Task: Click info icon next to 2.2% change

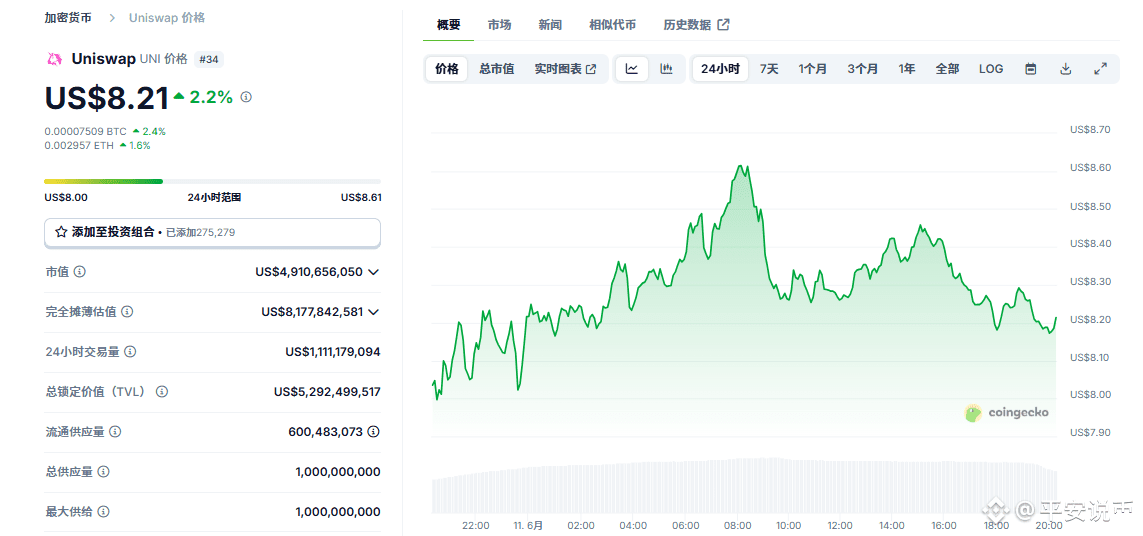Action: (x=246, y=97)
